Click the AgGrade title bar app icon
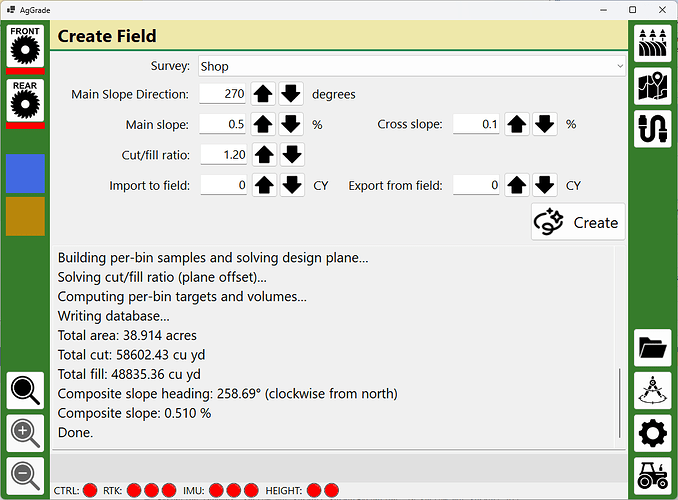Screen dimensions: 678x500 click(x=11, y=10)
